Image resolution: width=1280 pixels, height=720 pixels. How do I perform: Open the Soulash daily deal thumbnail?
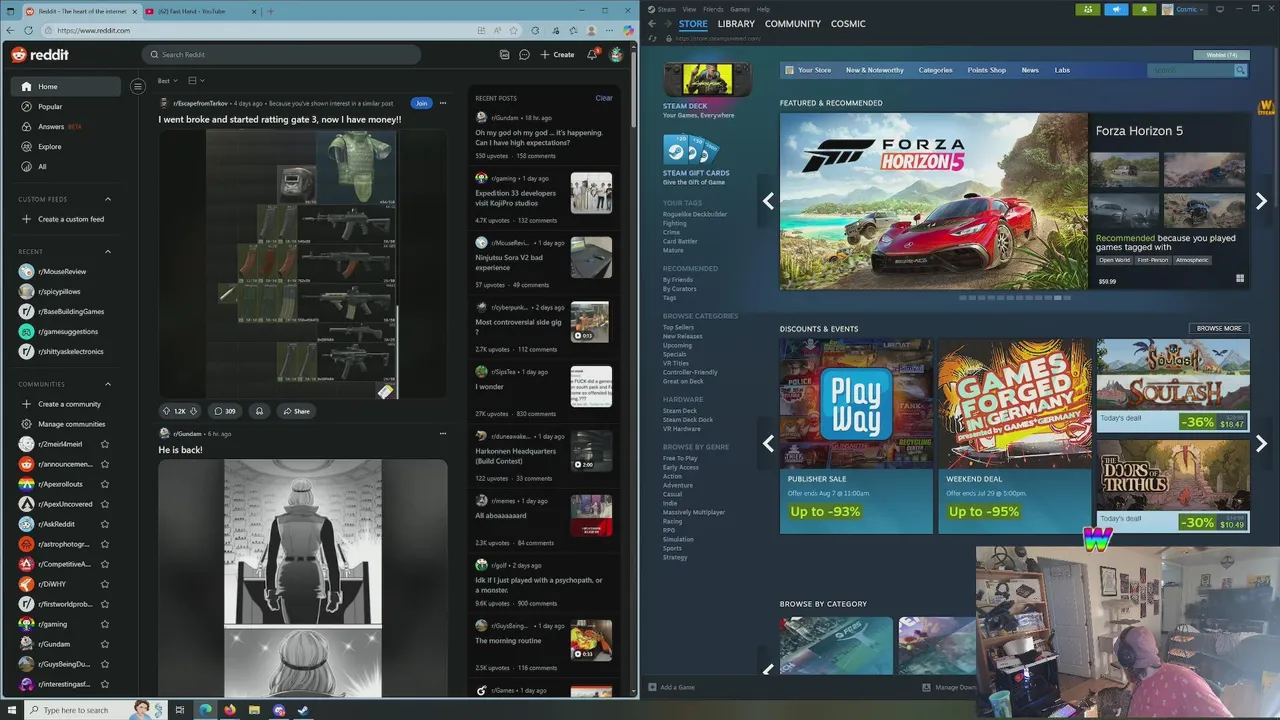(1173, 375)
